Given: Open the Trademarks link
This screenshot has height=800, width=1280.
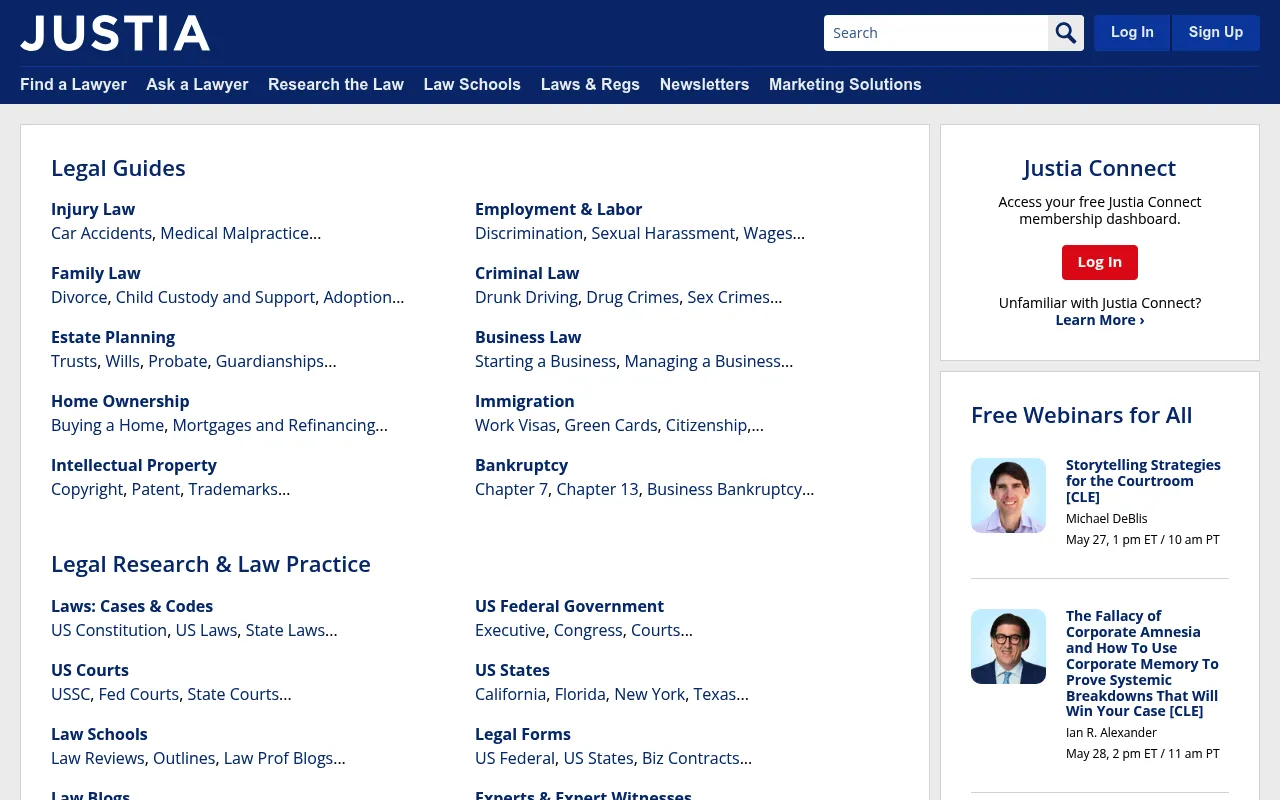Looking at the screenshot, I should click(233, 489).
